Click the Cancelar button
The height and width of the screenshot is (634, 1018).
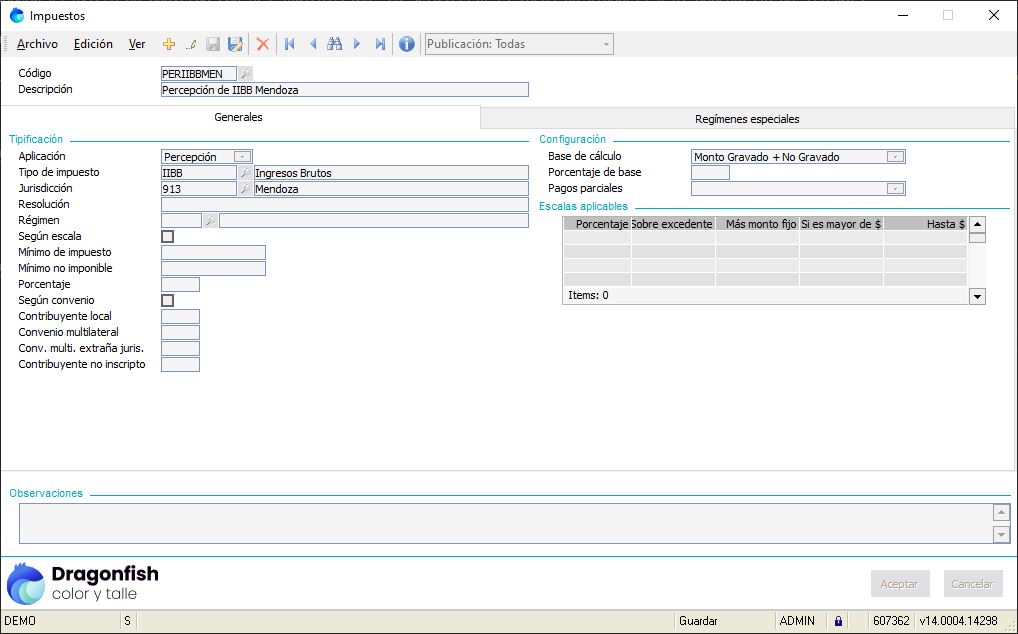tap(973, 584)
